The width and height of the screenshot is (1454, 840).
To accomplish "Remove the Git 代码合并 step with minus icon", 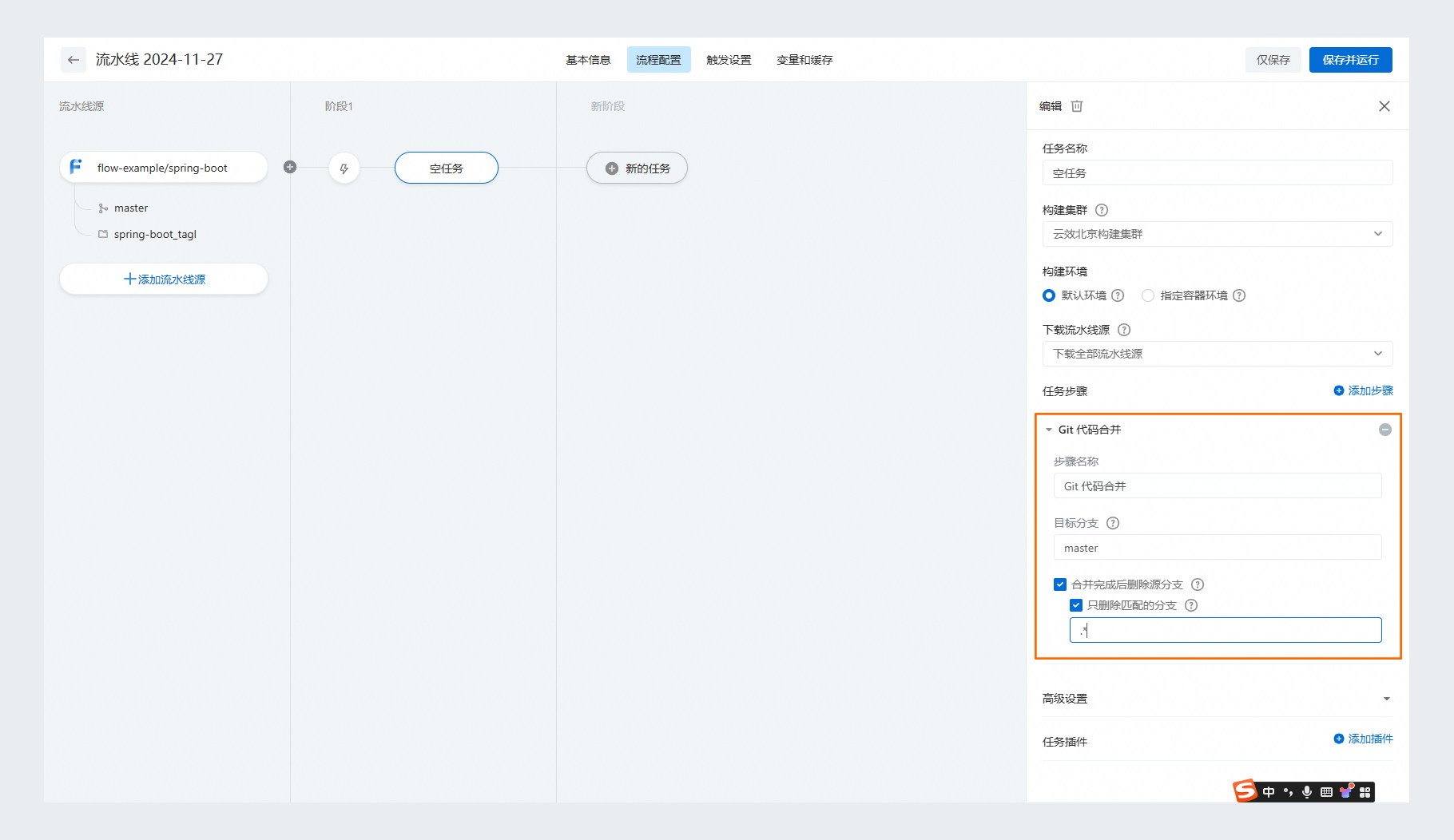I will click(1385, 430).
